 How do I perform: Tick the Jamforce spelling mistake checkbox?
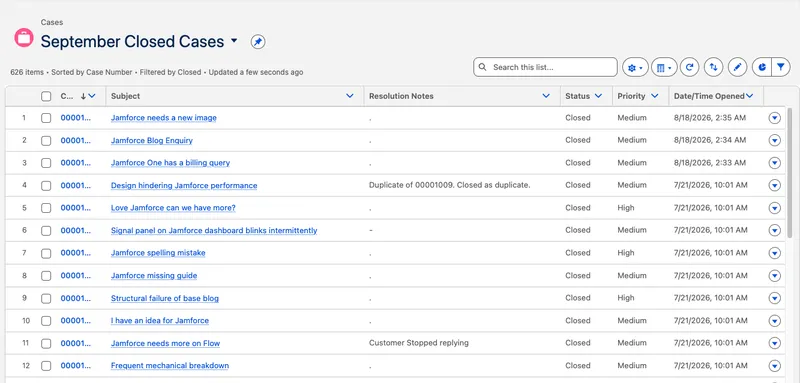click(46, 253)
